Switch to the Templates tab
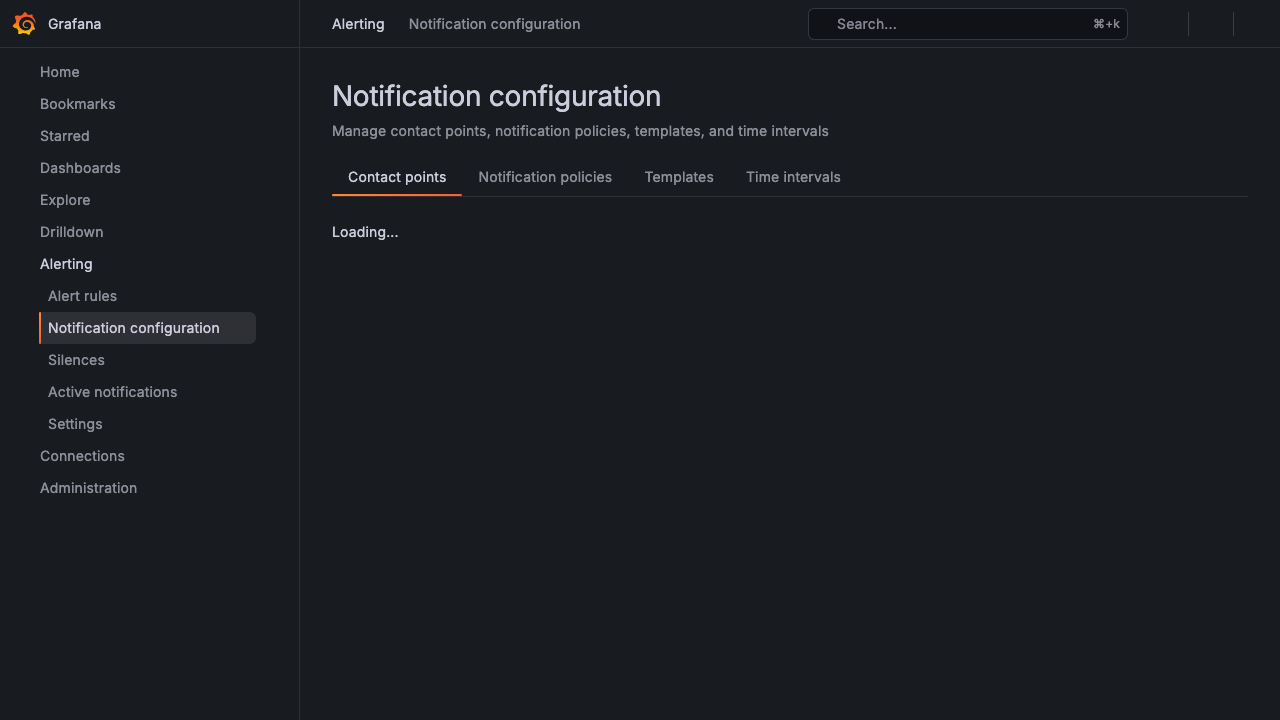 679,177
